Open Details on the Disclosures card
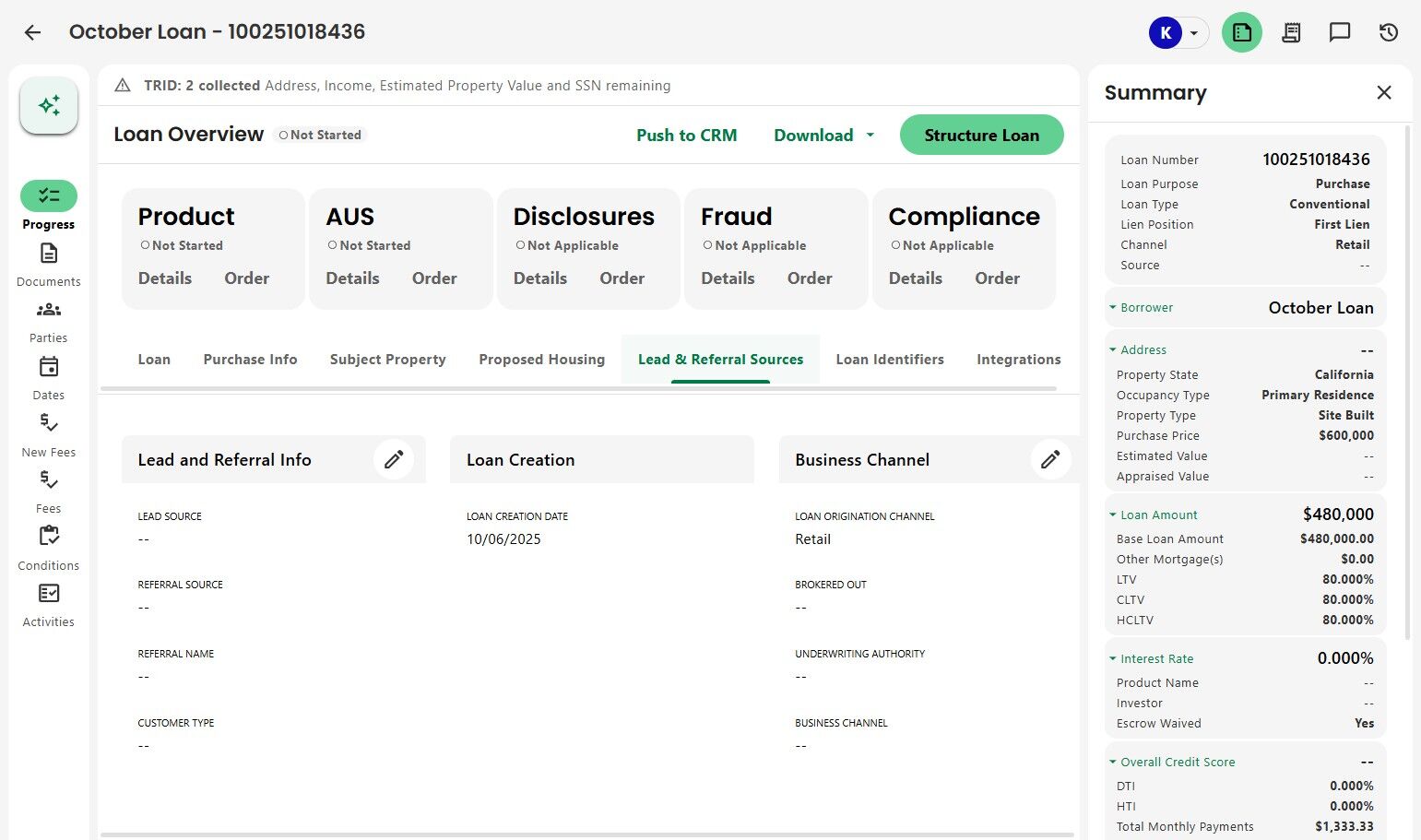Image resolution: width=1421 pixels, height=840 pixels. (540, 278)
